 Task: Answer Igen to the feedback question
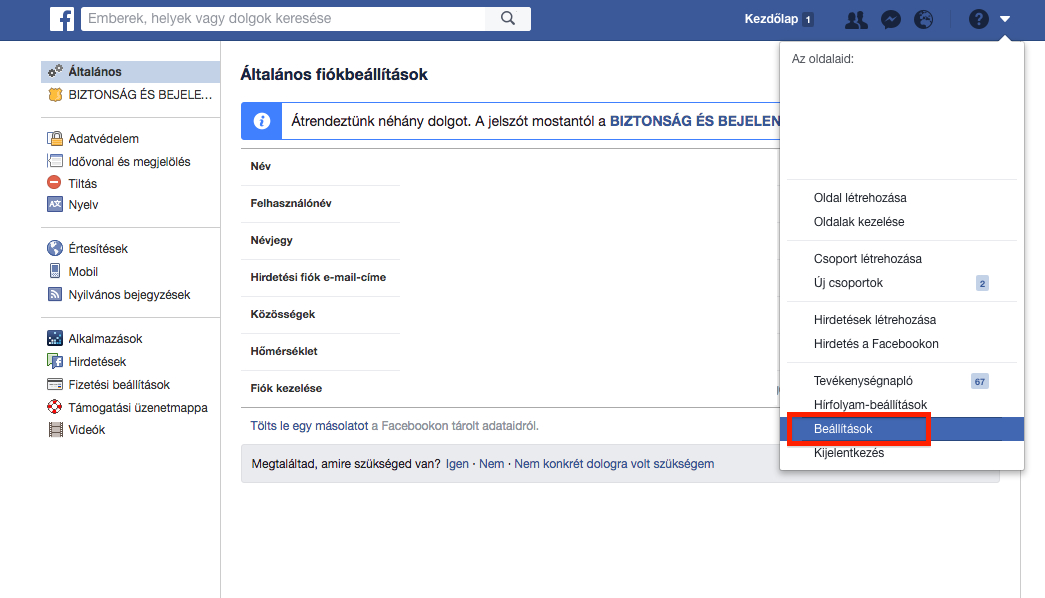tap(457, 464)
